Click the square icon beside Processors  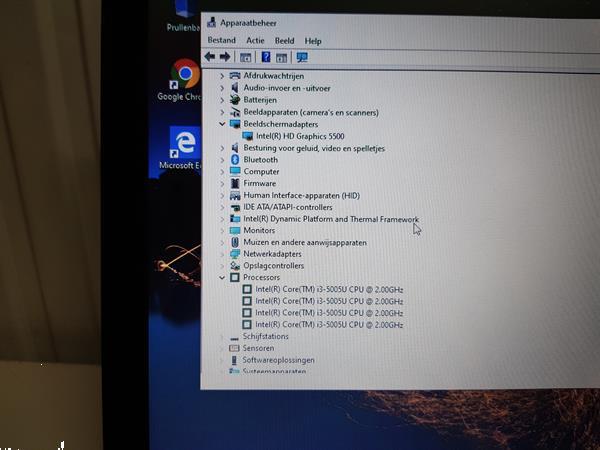pyautogui.click(x=235, y=277)
